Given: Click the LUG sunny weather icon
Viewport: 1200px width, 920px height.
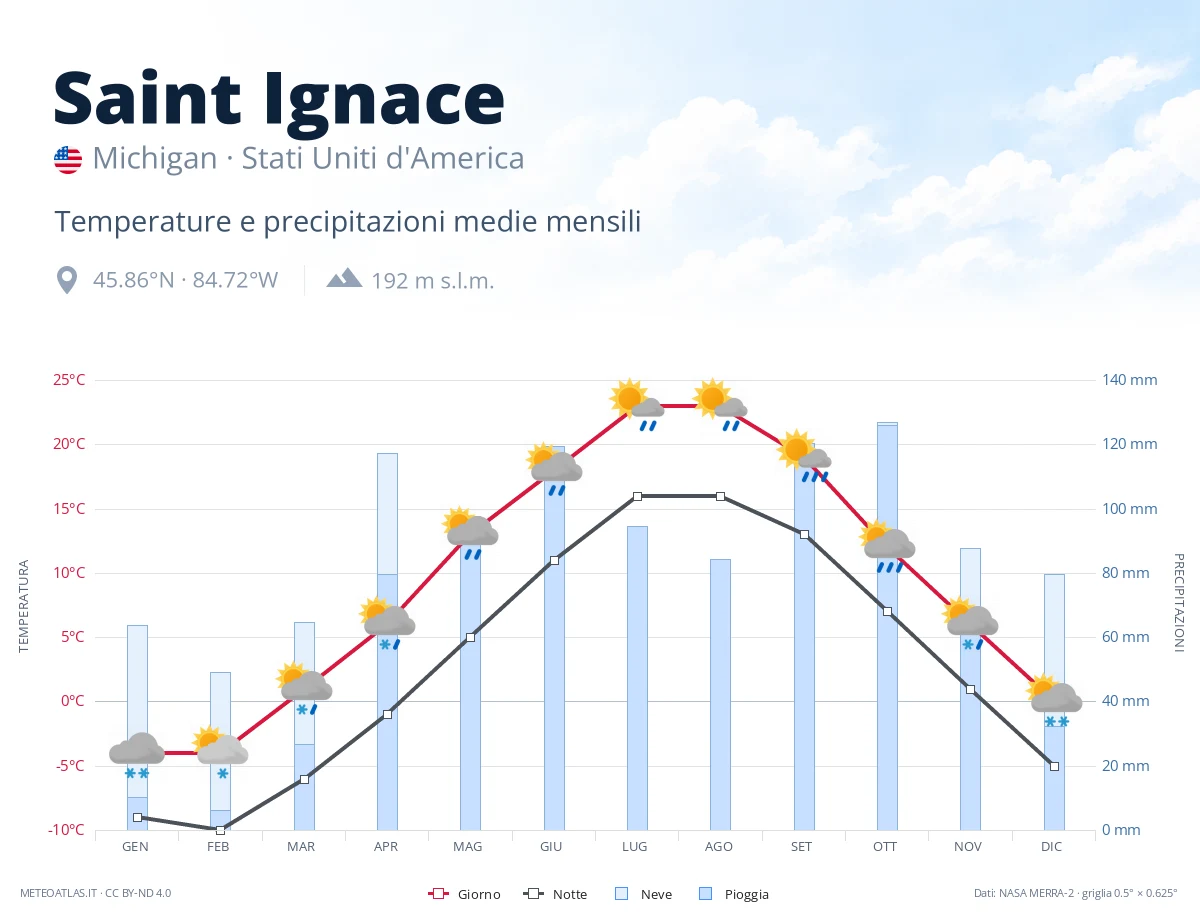Looking at the screenshot, I should tap(638, 405).
